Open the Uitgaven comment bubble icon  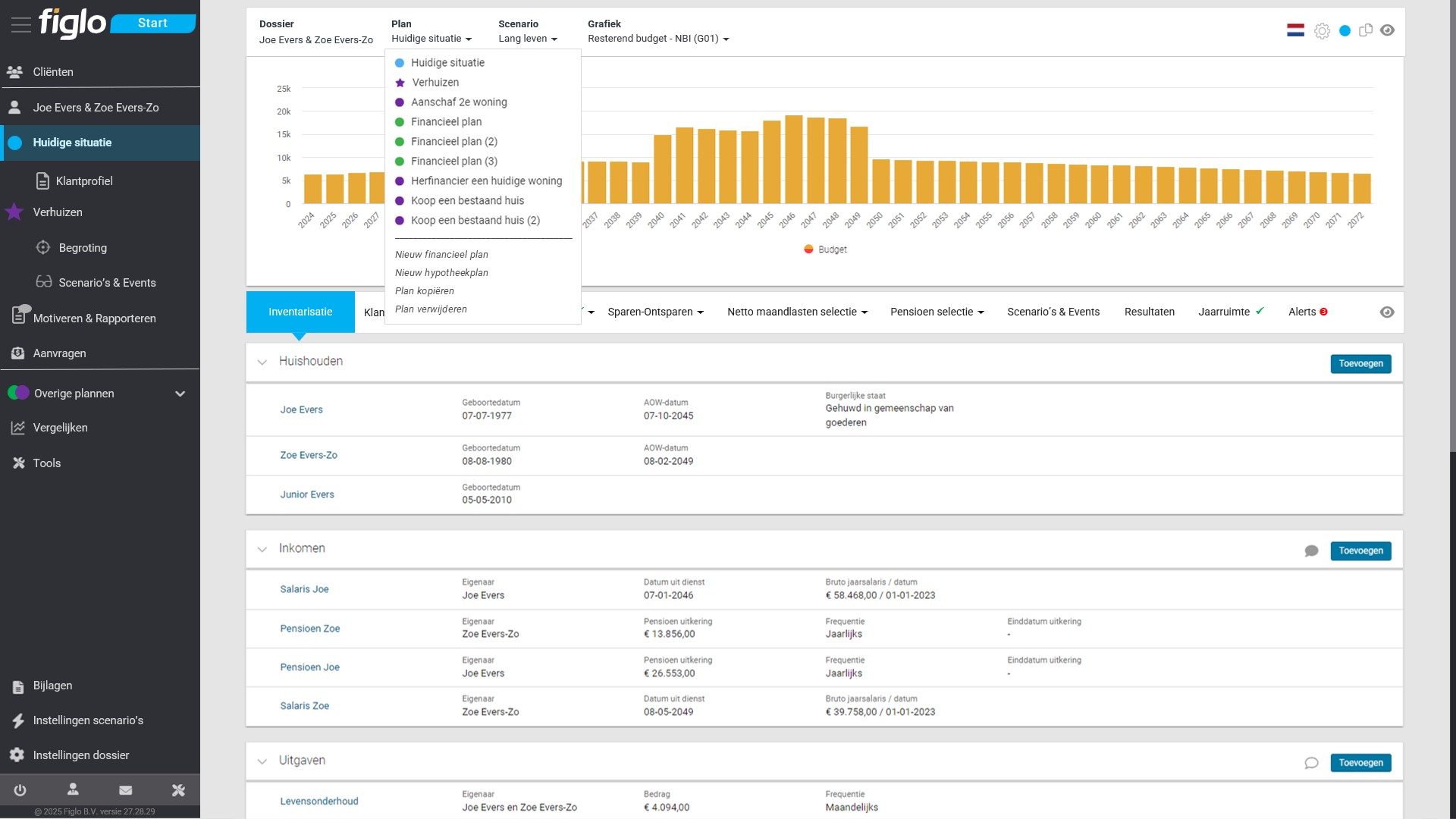click(1311, 763)
